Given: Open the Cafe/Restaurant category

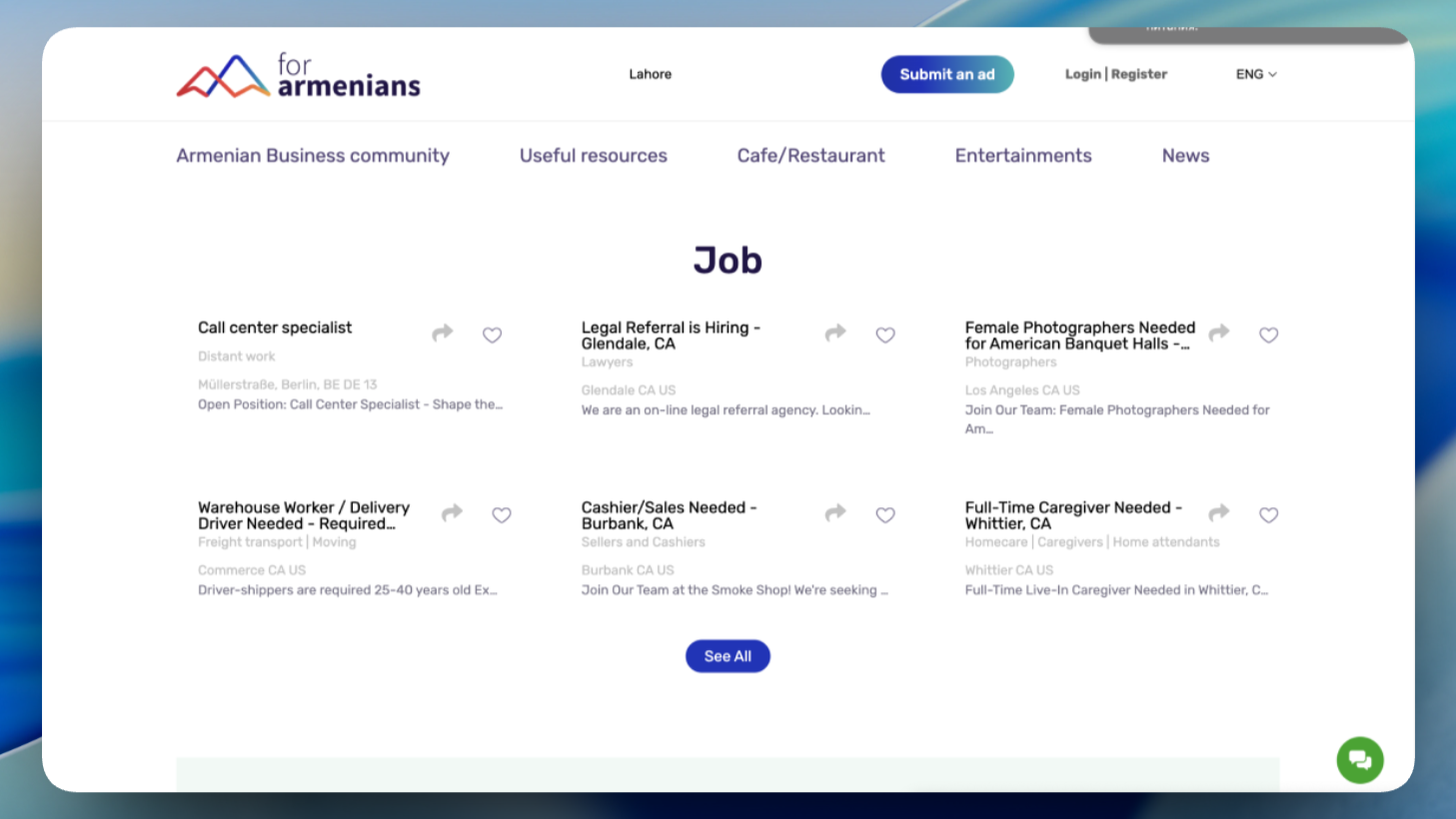Looking at the screenshot, I should [811, 156].
